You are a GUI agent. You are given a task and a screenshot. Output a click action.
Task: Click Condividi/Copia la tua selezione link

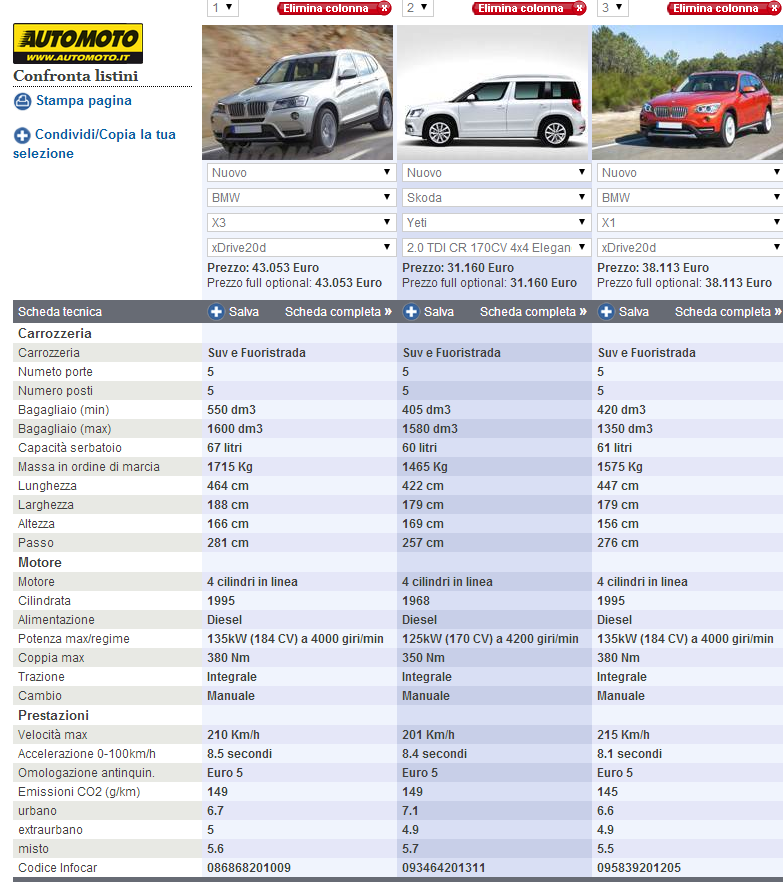[x=94, y=143]
